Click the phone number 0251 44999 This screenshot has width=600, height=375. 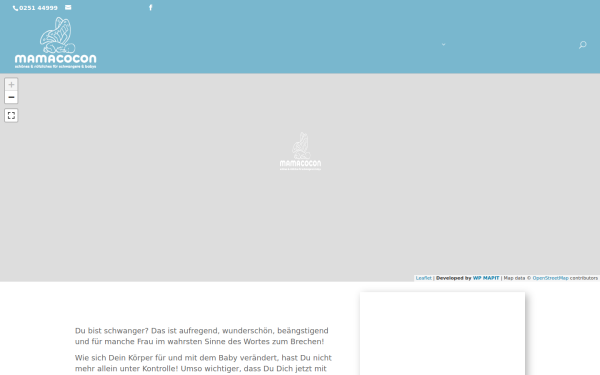(x=38, y=8)
